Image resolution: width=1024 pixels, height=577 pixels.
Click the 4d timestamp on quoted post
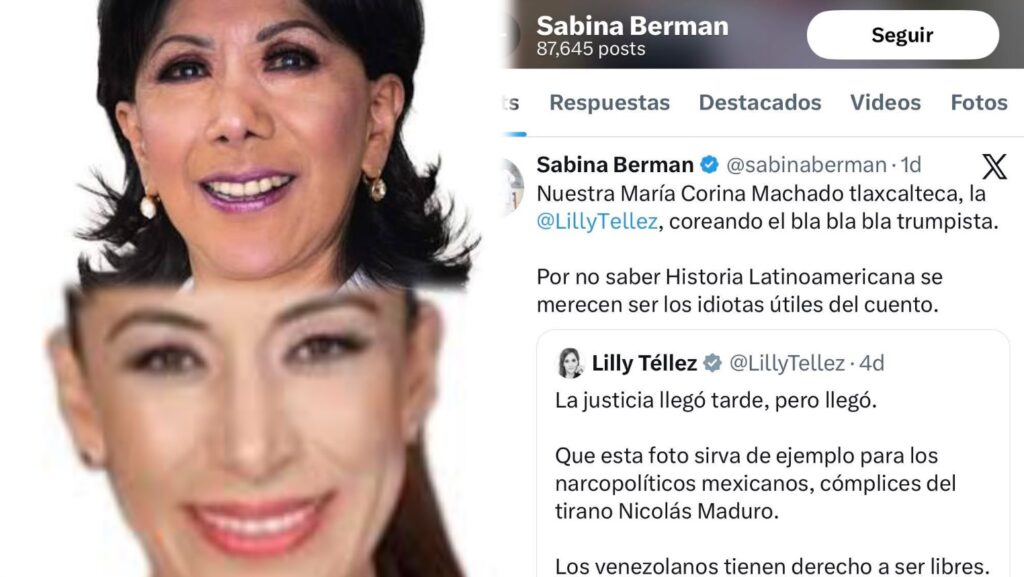[x=872, y=362]
